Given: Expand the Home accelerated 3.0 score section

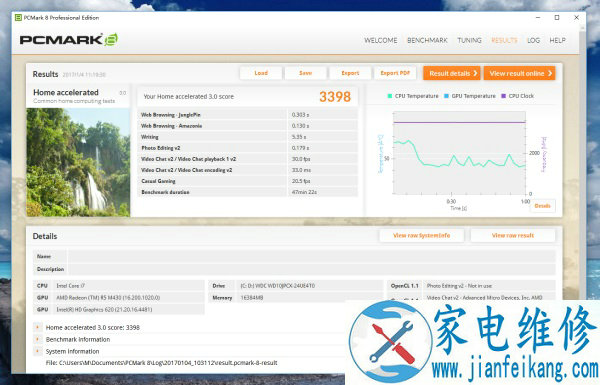Looking at the screenshot, I should point(38,327).
